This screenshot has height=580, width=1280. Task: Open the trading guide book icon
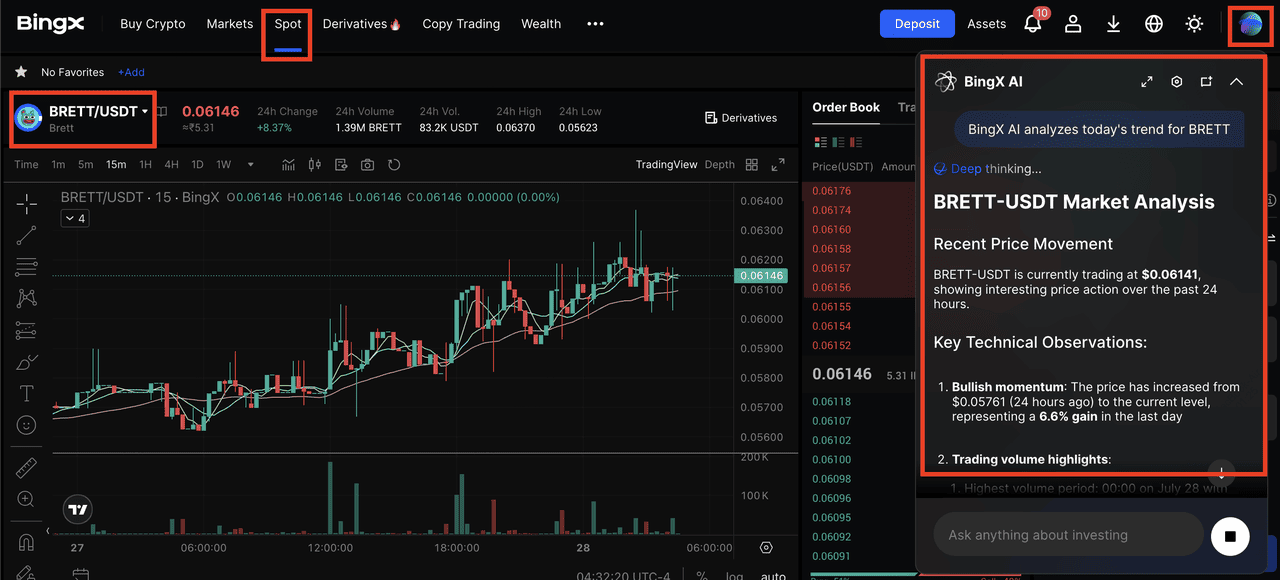click(162, 112)
